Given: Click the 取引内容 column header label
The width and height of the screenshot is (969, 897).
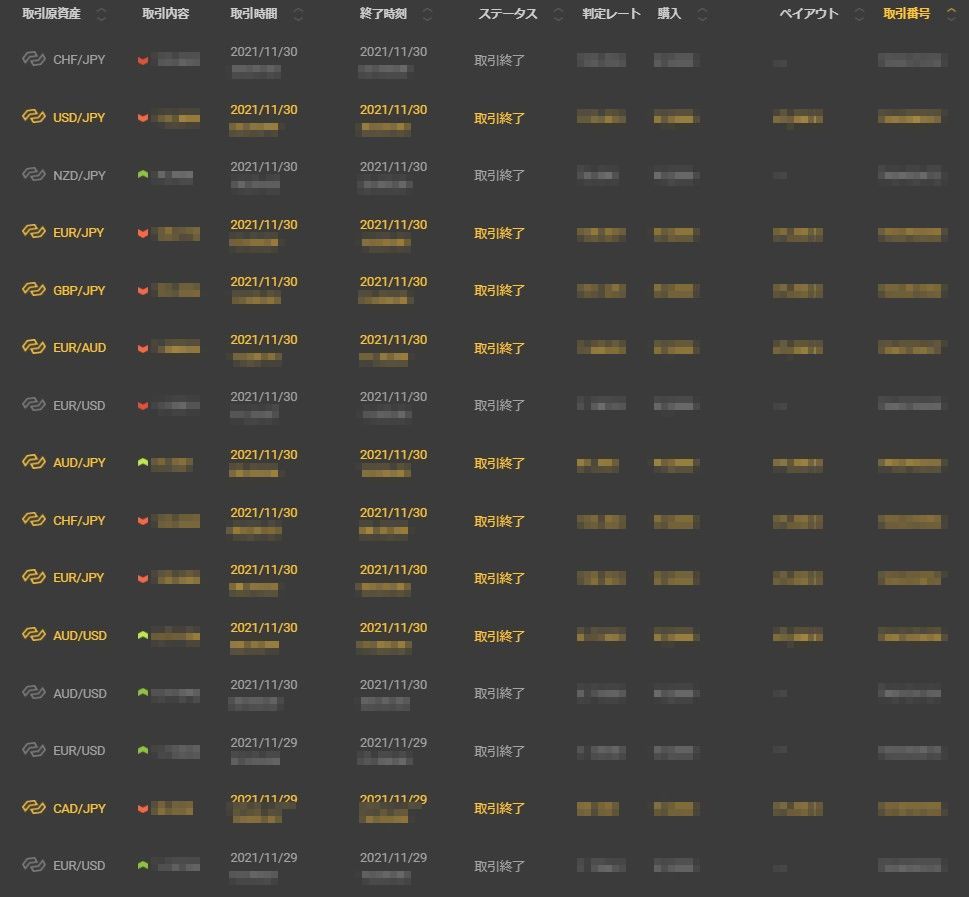Looking at the screenshot, I should [166, 15].
